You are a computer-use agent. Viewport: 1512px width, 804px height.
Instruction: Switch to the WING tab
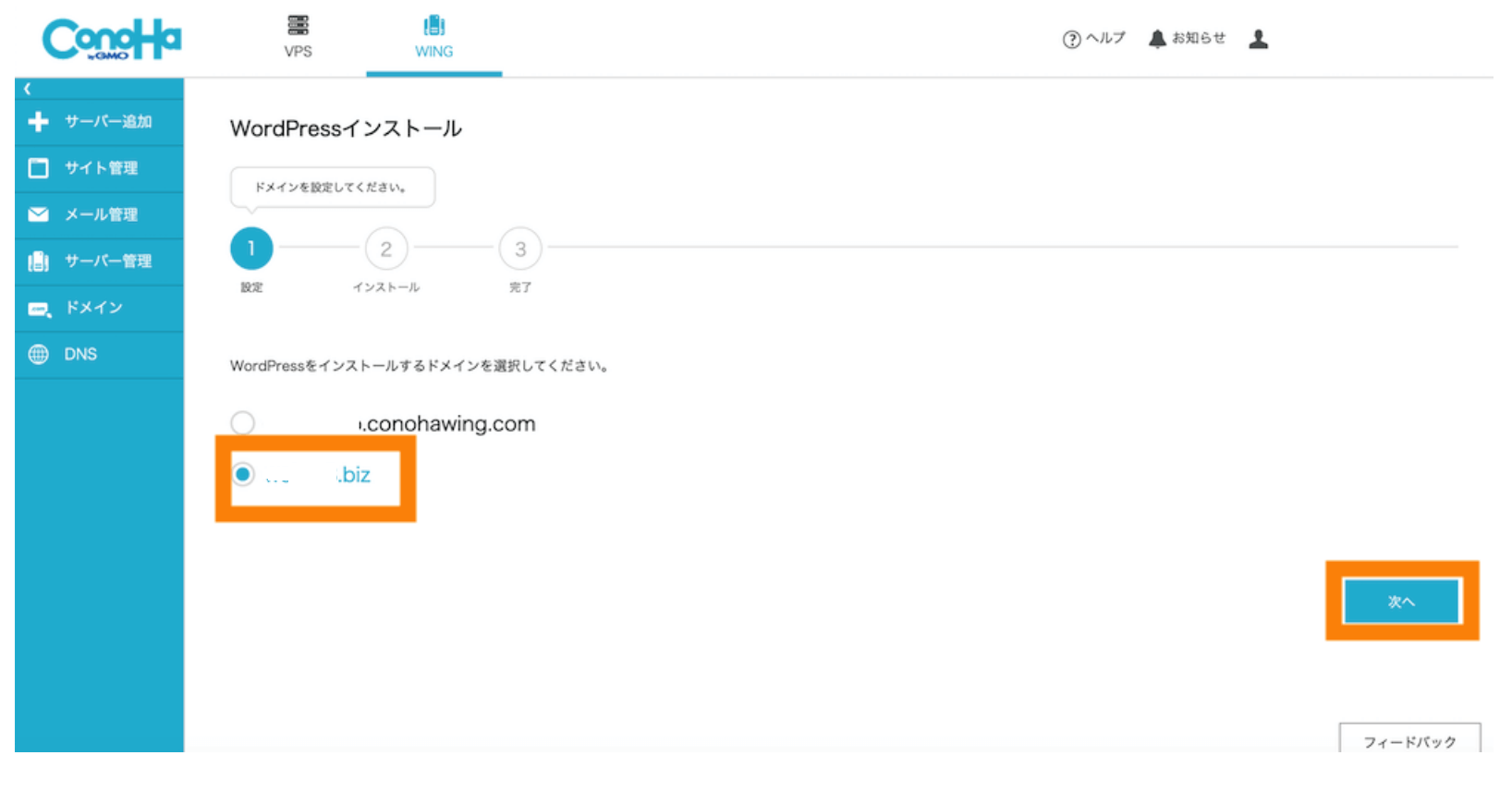433,37
